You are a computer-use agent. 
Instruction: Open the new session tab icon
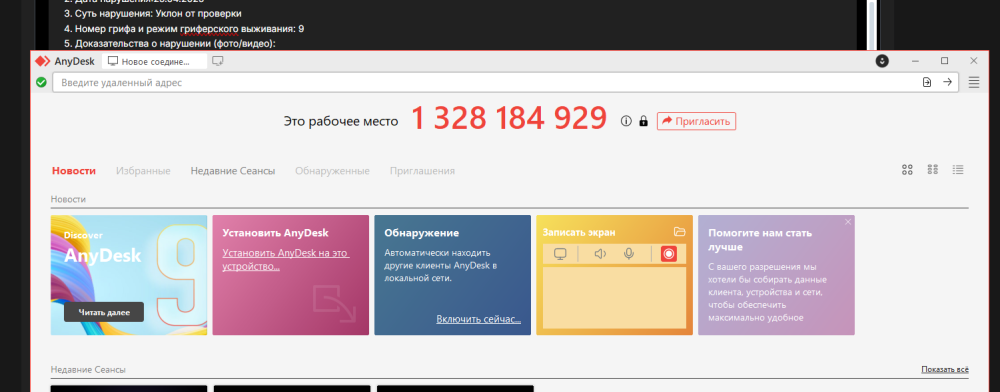coord(218,61)
